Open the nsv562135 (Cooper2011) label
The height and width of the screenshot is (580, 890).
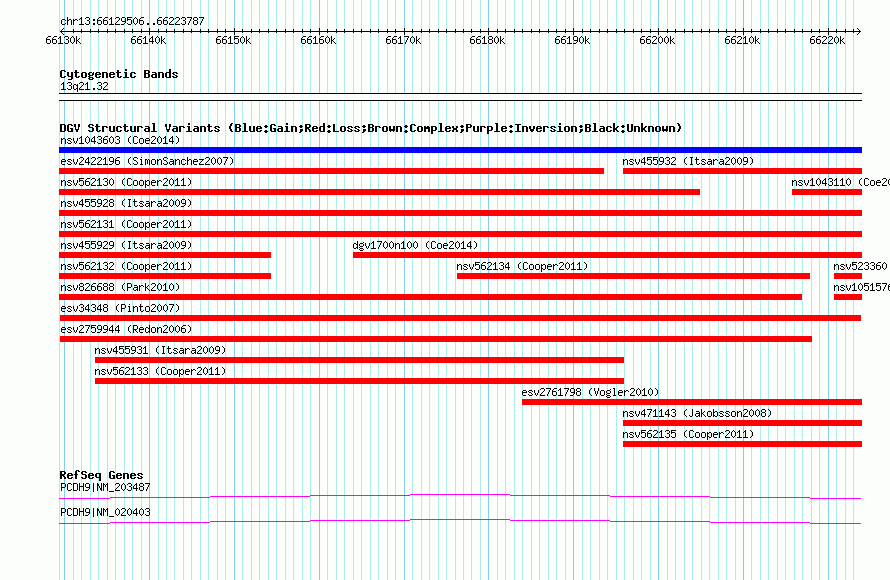tap(688, 434)
